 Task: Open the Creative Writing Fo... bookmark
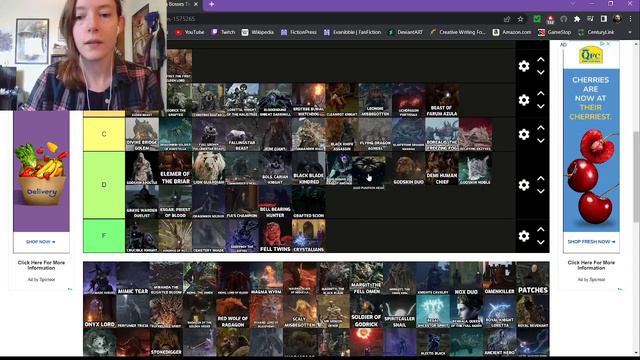457,32
